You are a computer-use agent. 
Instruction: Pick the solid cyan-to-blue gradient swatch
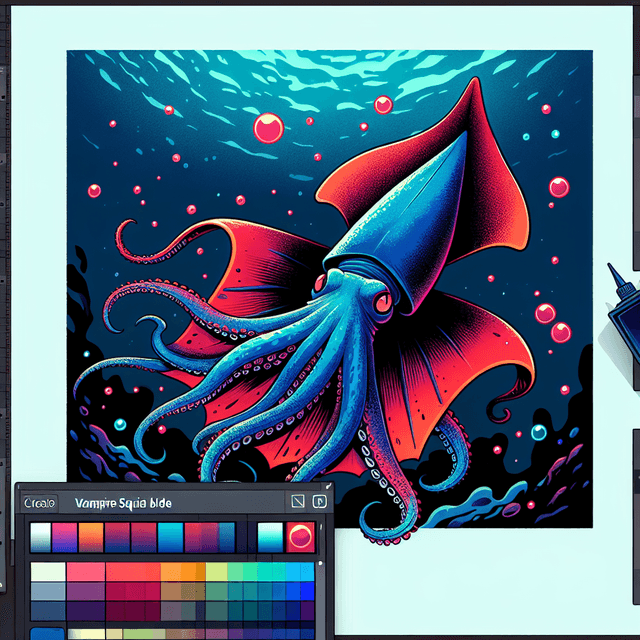point(170,538)
